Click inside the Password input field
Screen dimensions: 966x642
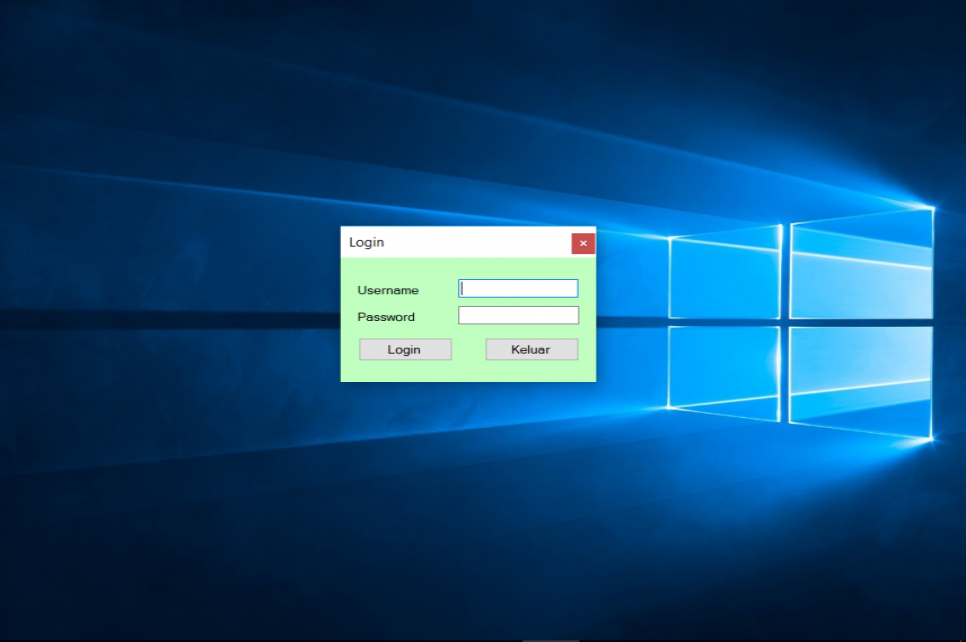517,315
